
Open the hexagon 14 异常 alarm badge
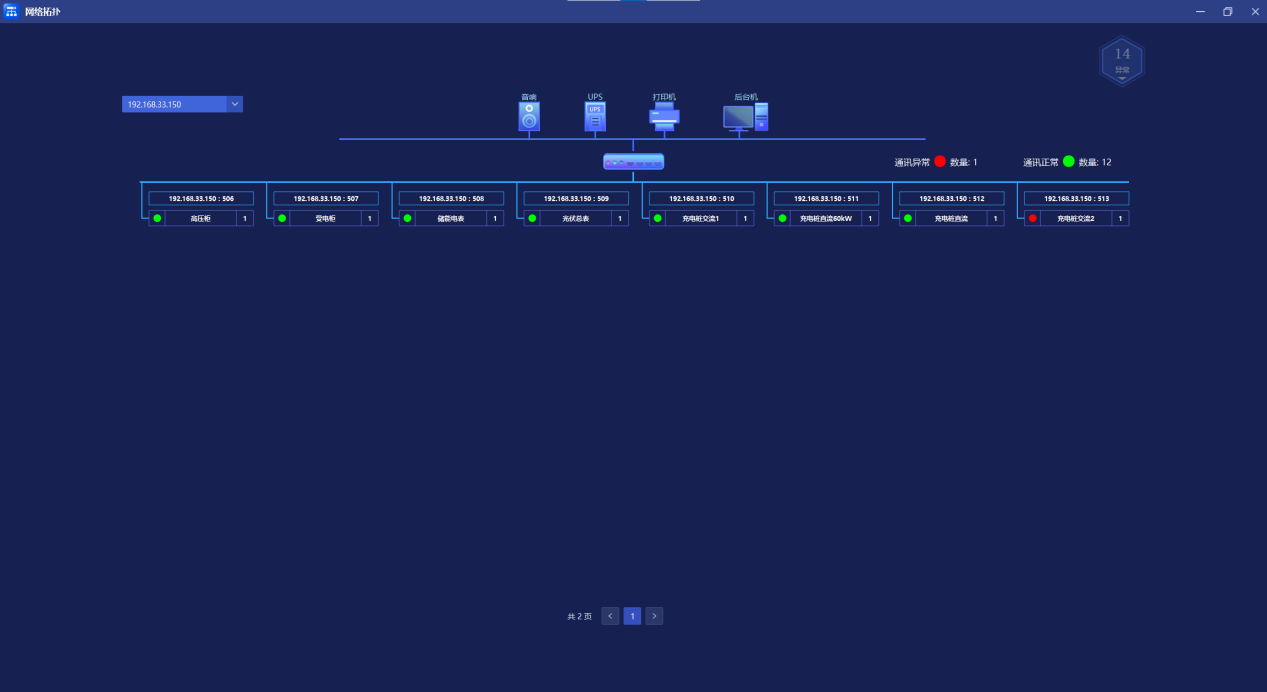pyautogui.click(x=1122, y=61)
